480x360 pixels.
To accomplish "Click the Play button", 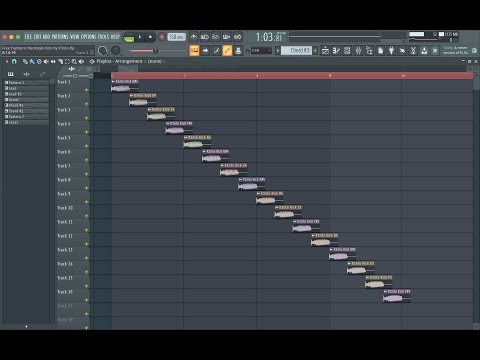I will [140, 37].
